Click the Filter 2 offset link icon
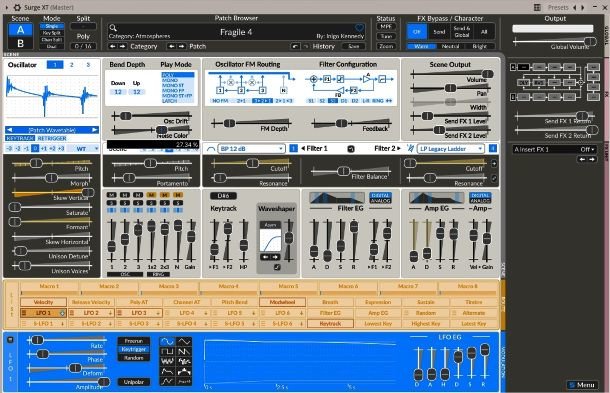Image resolution: width=610 pixels, height=393 pixels. click(x=494, y=178)
